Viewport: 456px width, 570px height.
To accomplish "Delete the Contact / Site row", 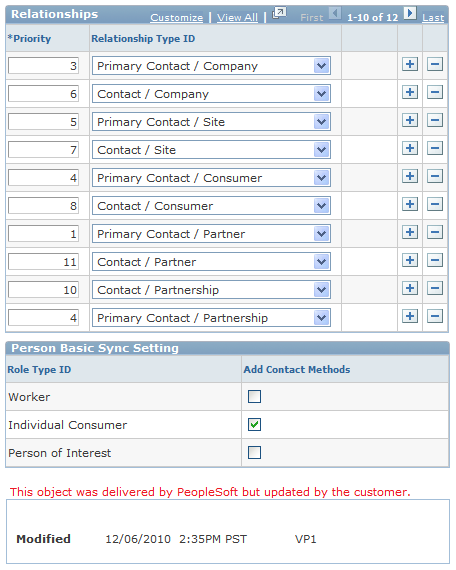I will (x=435, y=148).
